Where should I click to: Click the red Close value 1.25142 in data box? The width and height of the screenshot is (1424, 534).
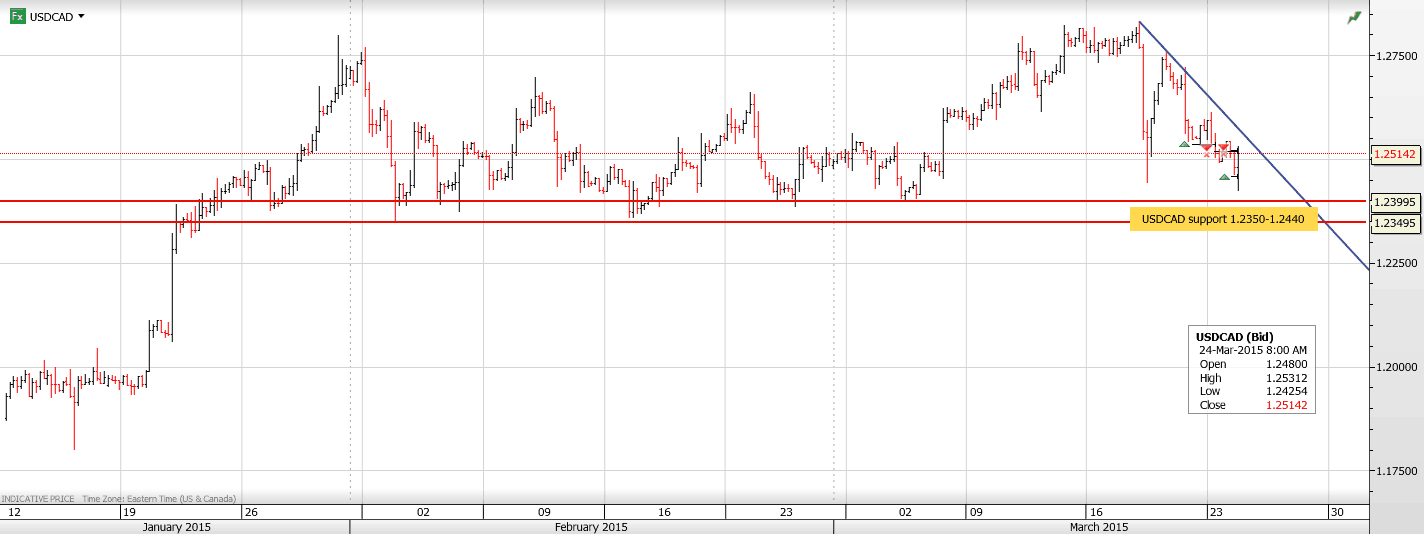click(x=1286, y=405)
